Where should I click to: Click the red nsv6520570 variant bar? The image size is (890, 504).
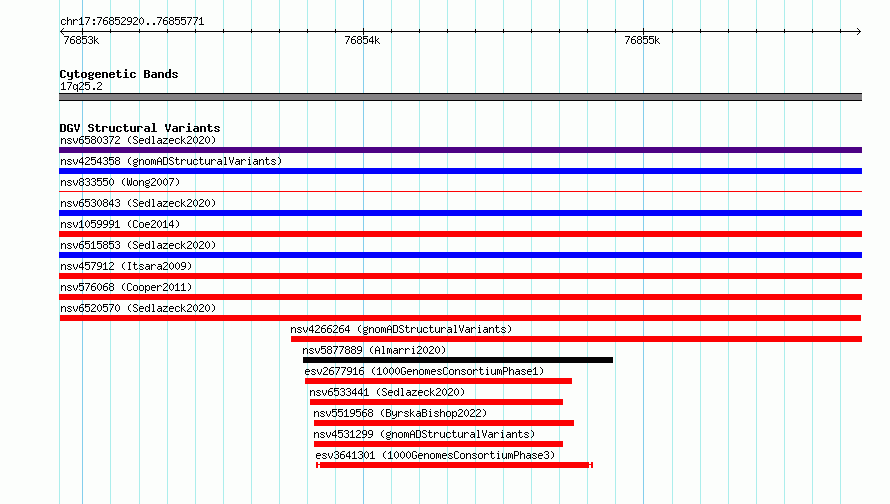point(460,318)
